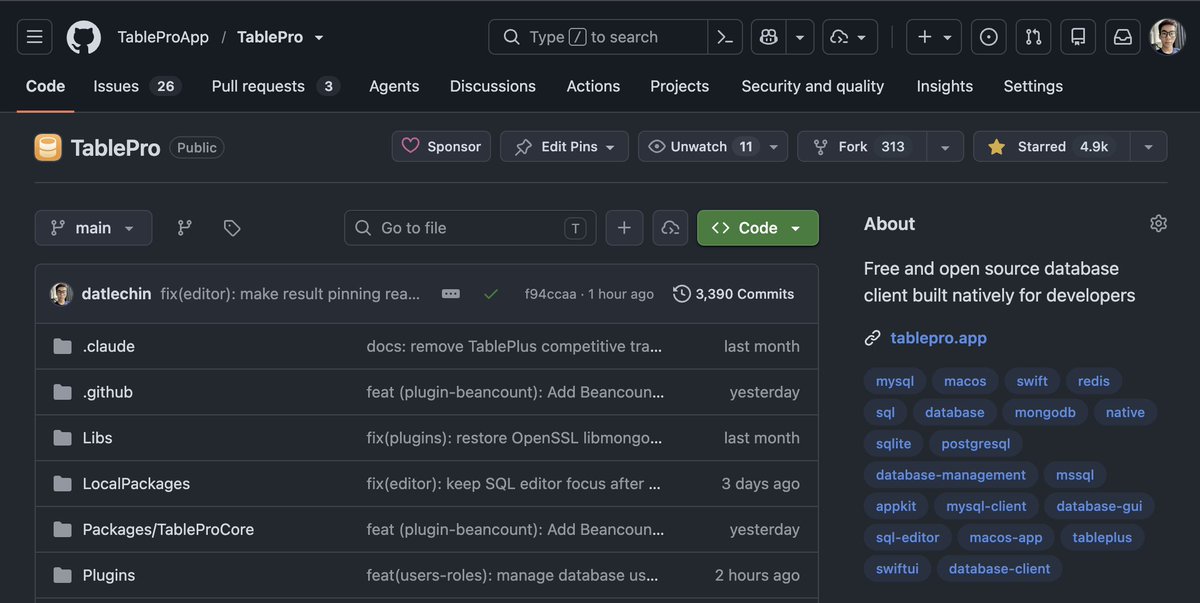The width and height of the screenshot is (1200, 603).
Task: Open the Plugins folder
Action: point(109,576)
